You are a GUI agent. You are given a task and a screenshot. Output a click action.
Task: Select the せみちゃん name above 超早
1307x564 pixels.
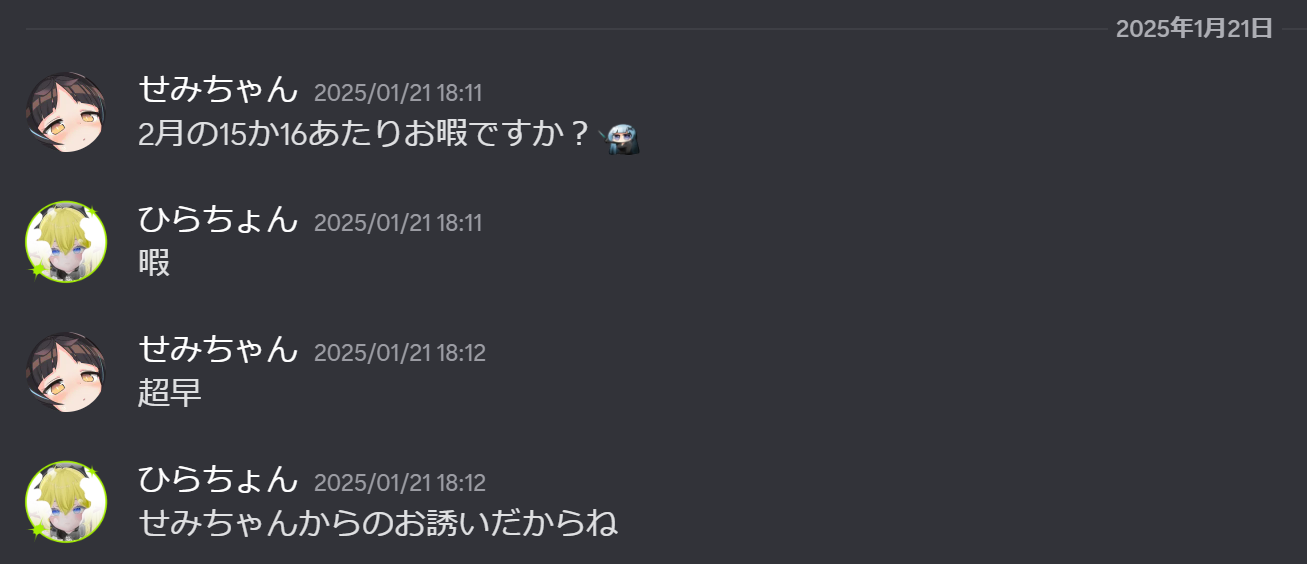coord(218,349)
